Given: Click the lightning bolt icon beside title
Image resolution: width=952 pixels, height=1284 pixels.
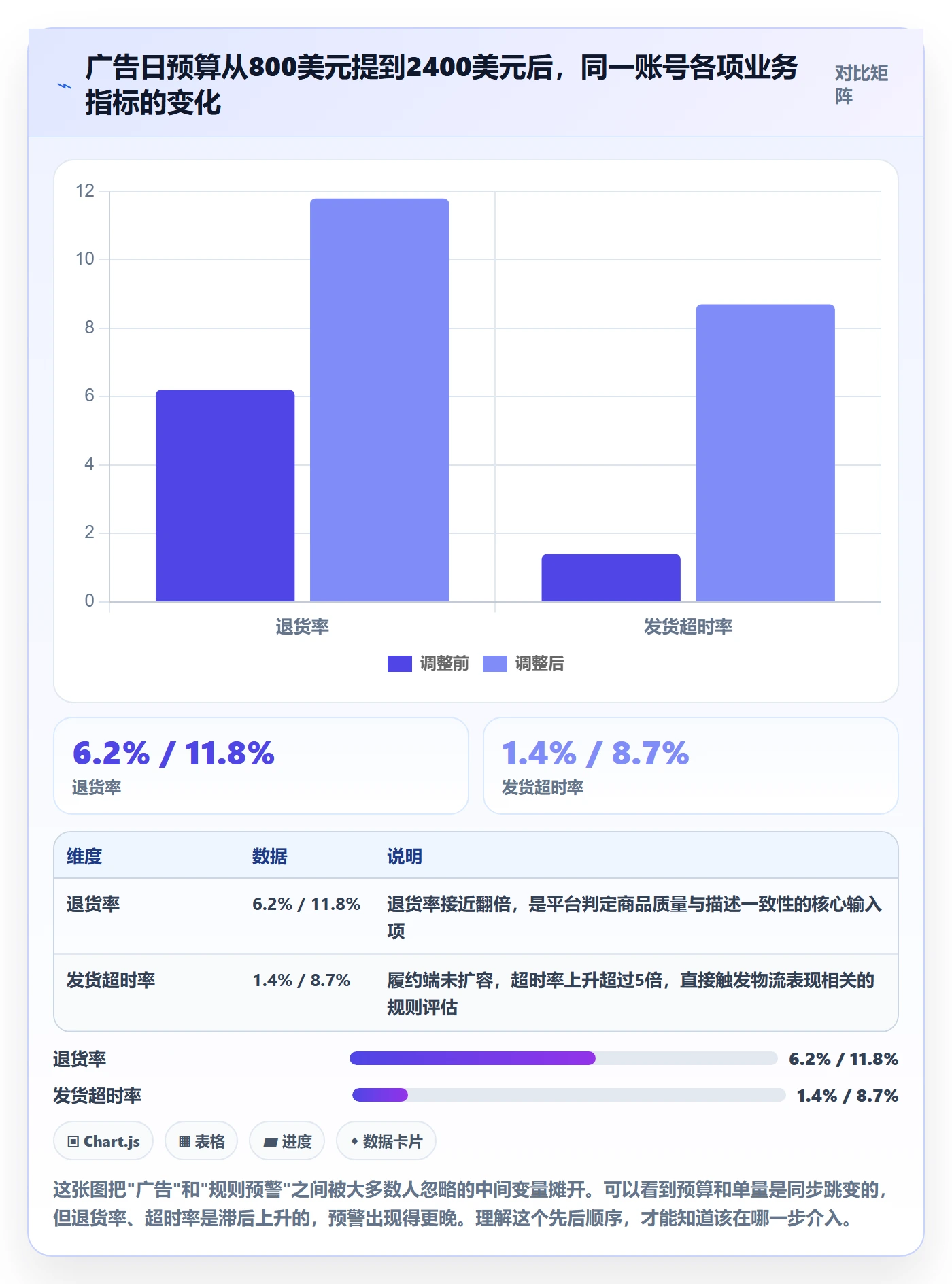Looking at the screenshot, I should coord(64,86).
